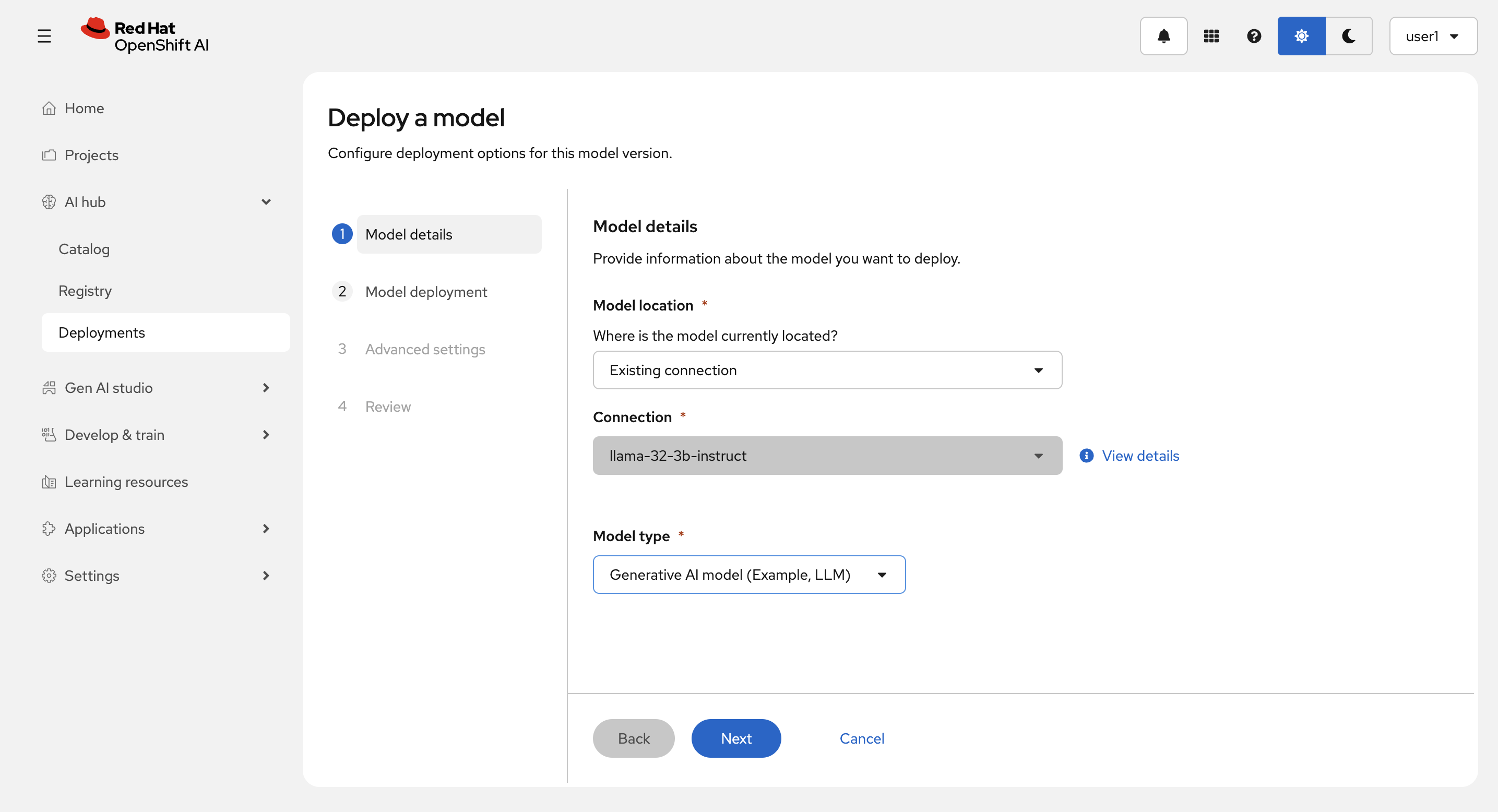Screen dimensions: 1498x812
Task: Open the user1 account menu
Action: click(1432, 36)
